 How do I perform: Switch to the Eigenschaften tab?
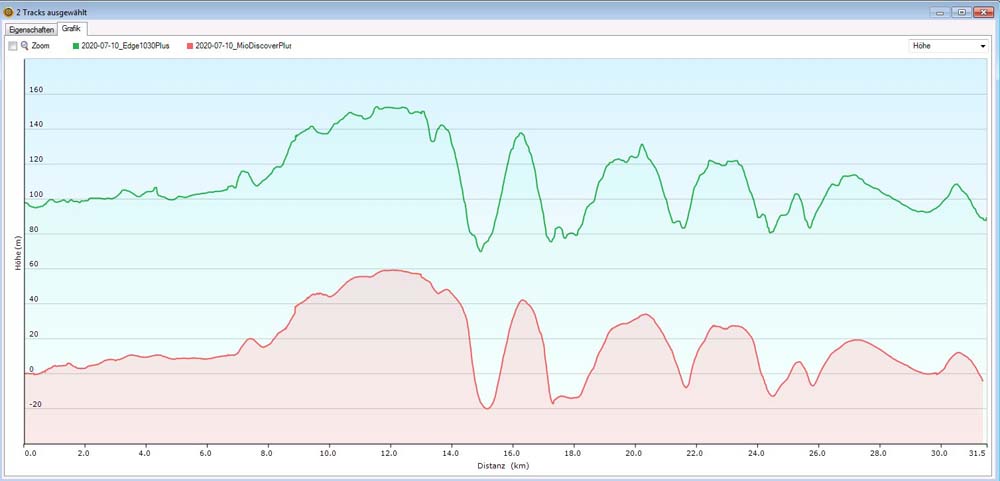point(29,30)
